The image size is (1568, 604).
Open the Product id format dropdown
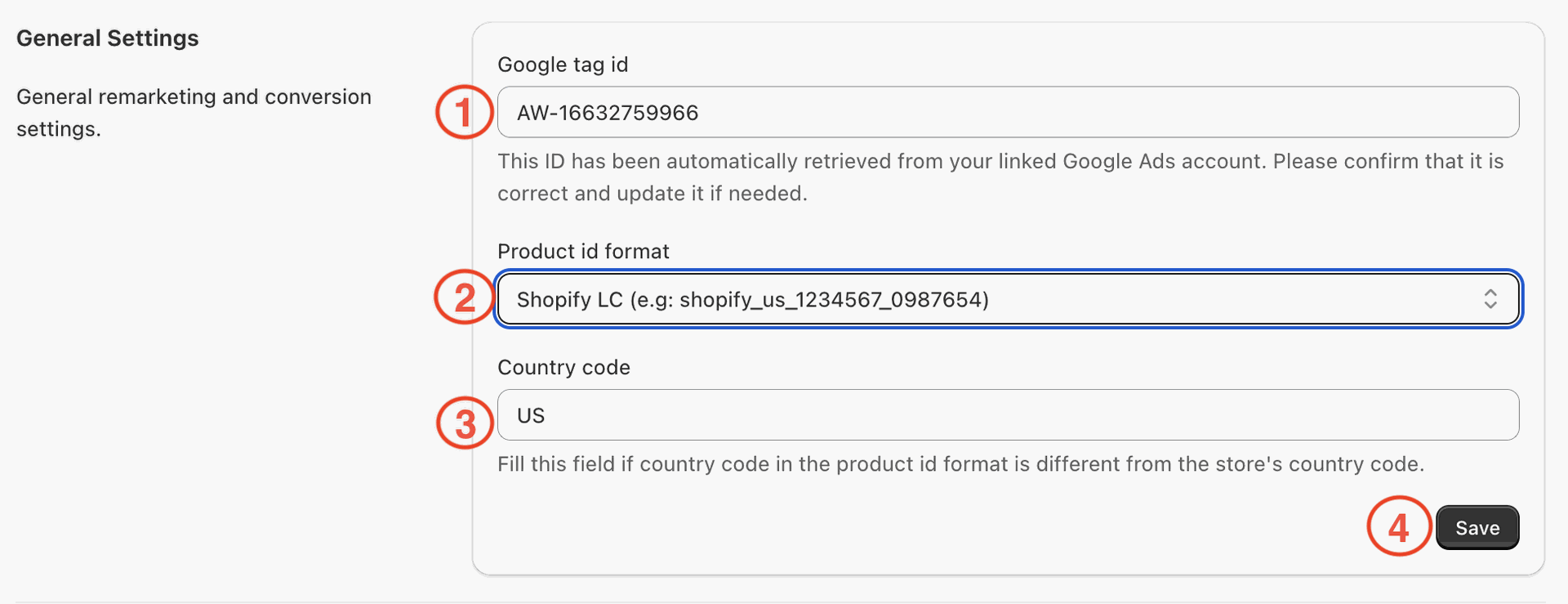click(x=1007, y=299)
